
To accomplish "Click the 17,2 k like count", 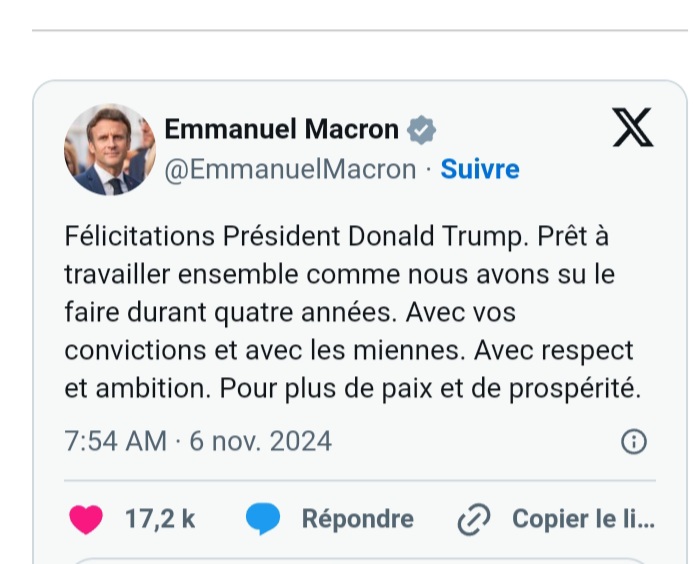I will [160, 519].
